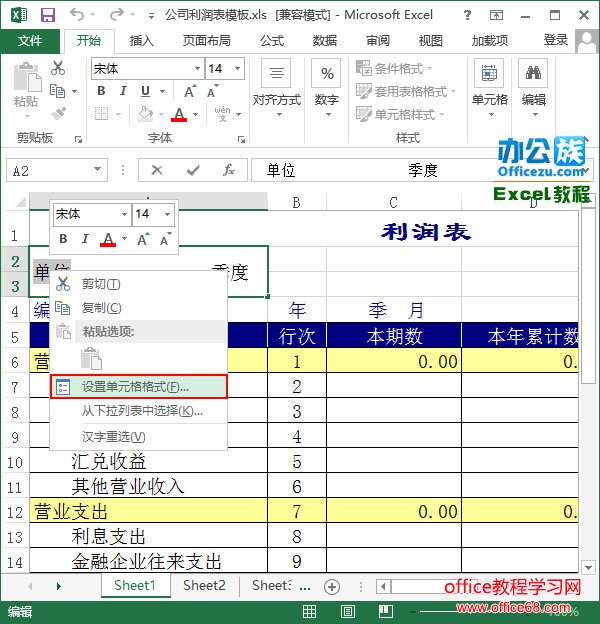The width and height of the screenshot is (600, 624).
Task: Open conditional formatting 条件格式 dropdown
Action: [394, 68]
